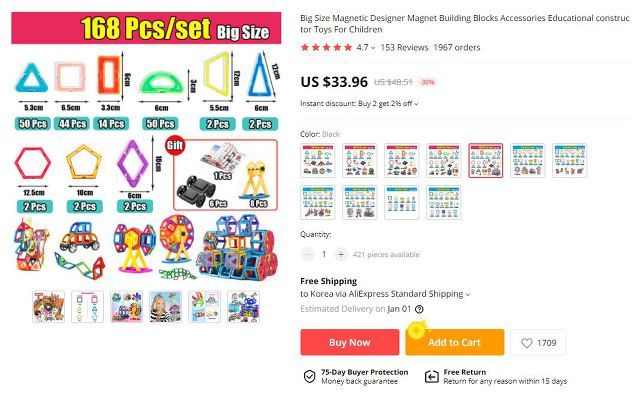Click the Add to Cart button
The width and height of the screenshot is (640, 404).
click(x=455, y=342)
